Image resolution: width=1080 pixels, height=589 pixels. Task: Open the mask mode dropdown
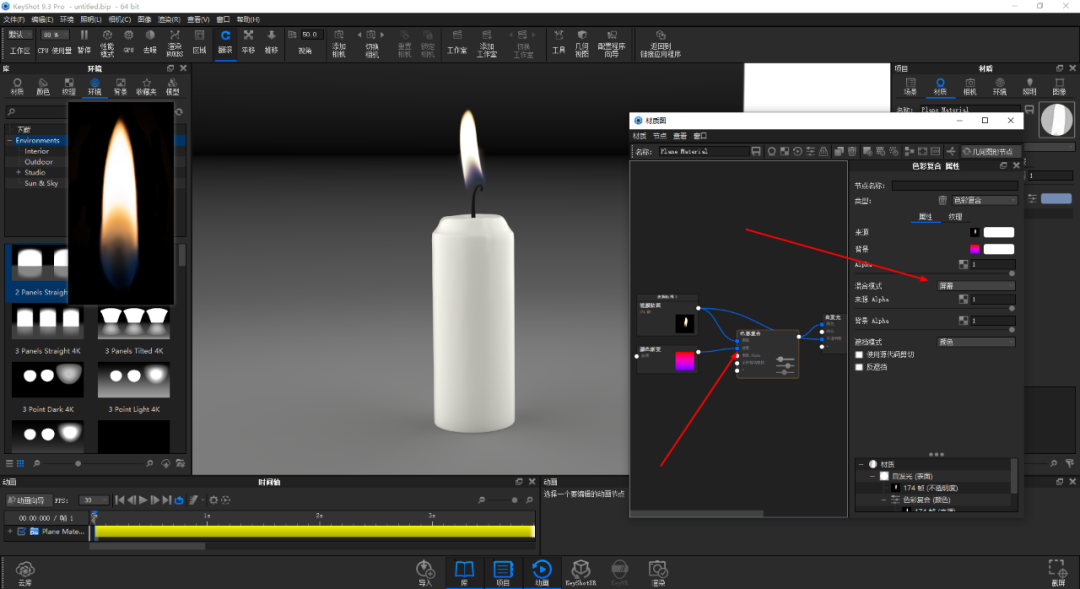click(x=976, y=342)
